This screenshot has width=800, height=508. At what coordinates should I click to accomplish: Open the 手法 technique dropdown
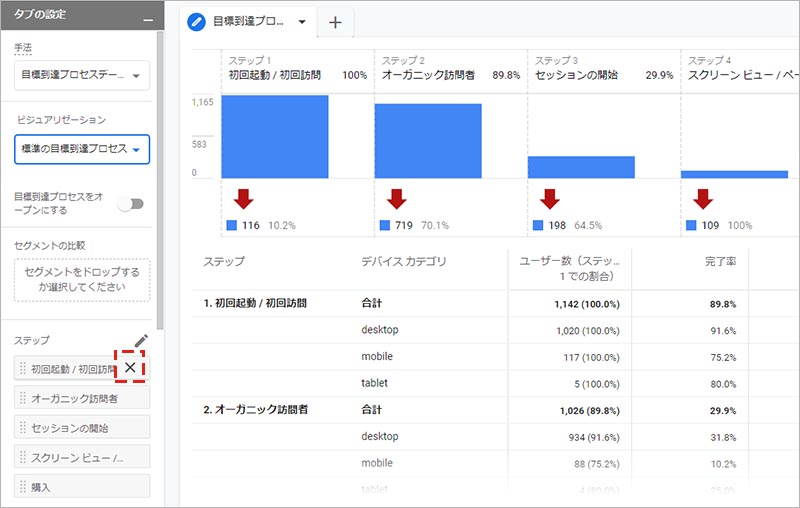(x=82, y=75)
